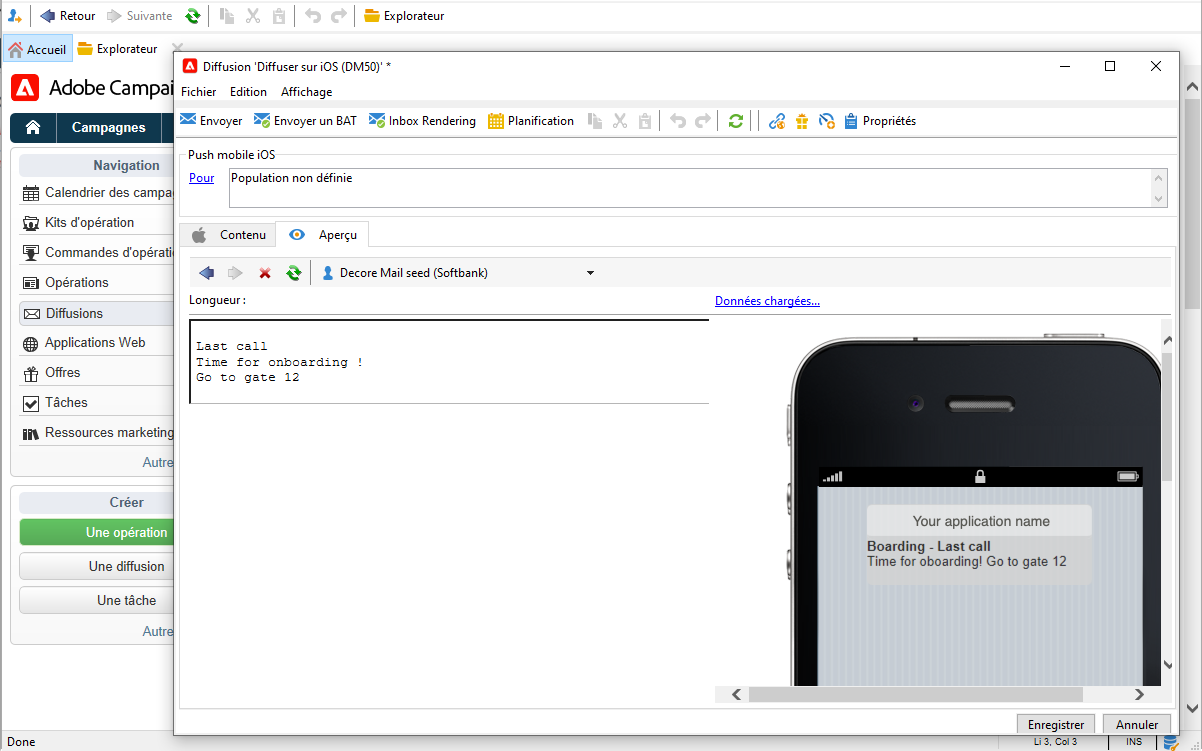Click the Annuler button

tap(1137, 725)
